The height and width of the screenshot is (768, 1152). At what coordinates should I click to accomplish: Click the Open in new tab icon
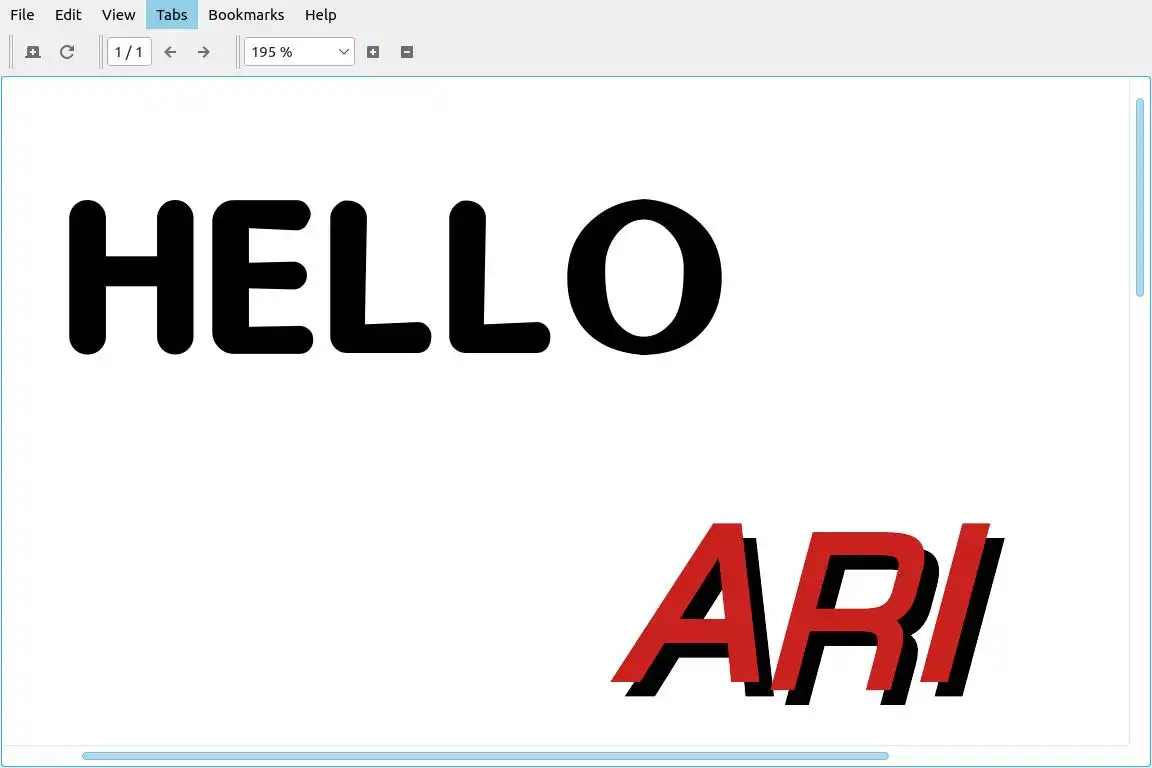pyautogui.click(x=33, y=52)
